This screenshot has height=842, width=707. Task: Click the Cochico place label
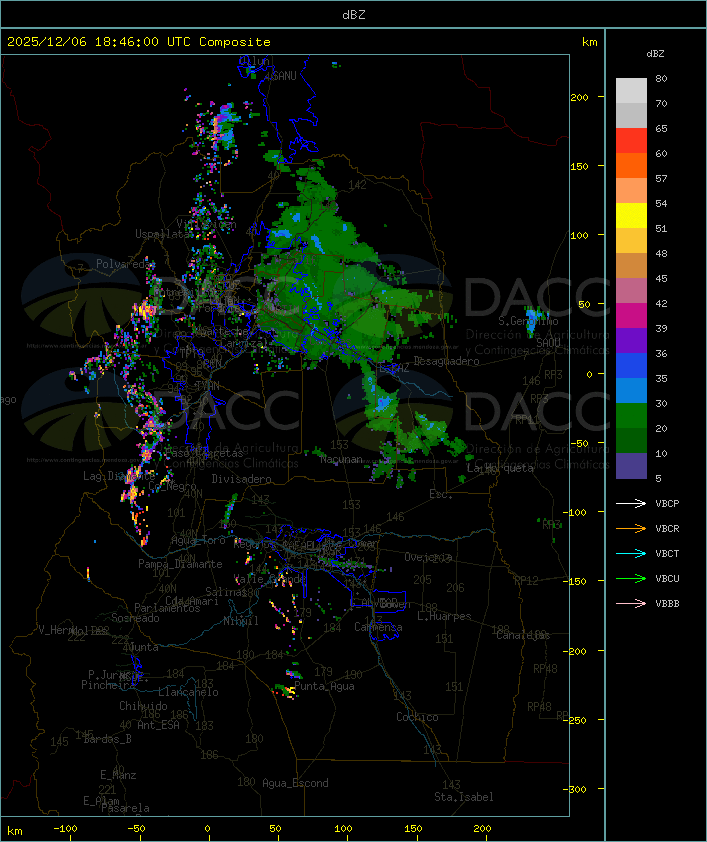[417, 717]
